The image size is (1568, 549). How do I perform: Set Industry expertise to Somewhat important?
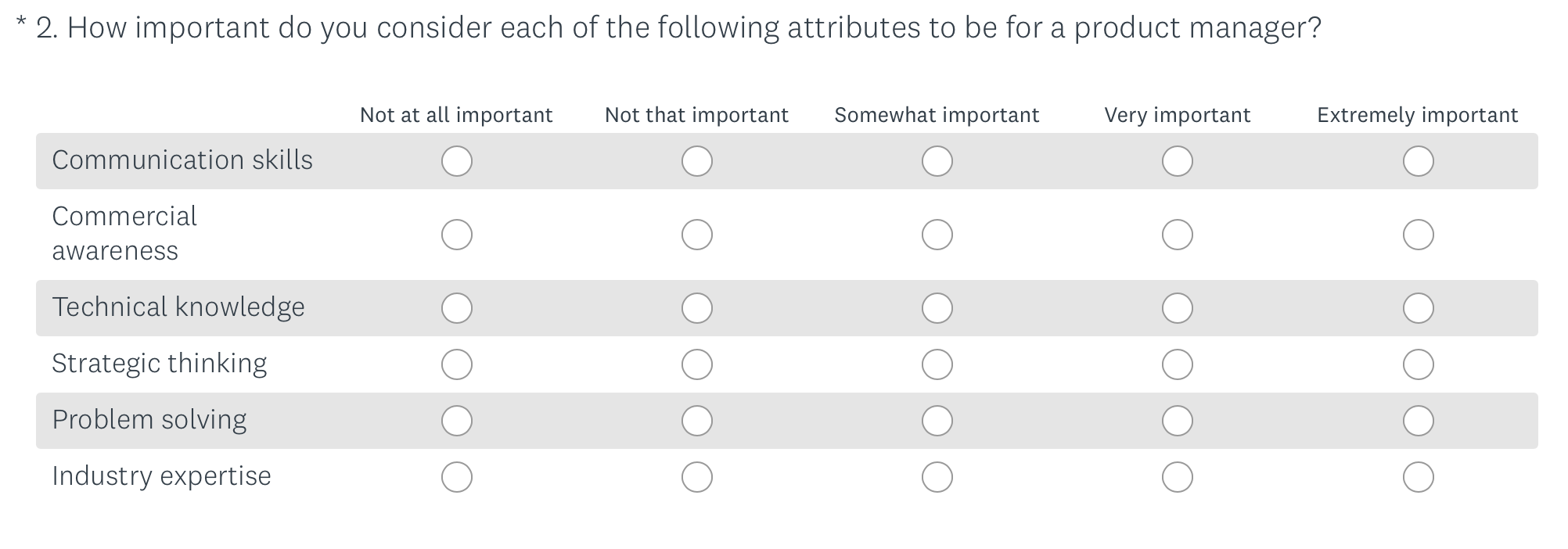937,477
